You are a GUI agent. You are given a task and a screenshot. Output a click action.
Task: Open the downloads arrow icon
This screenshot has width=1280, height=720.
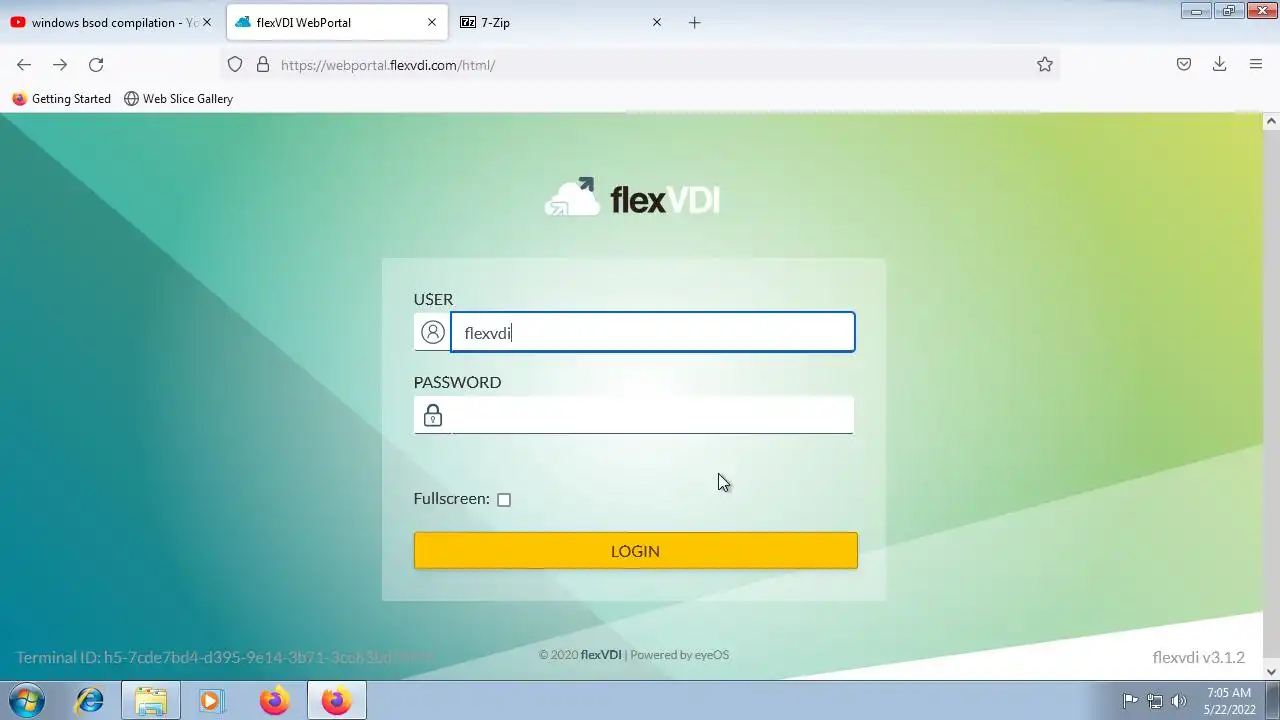(1220, 64)
